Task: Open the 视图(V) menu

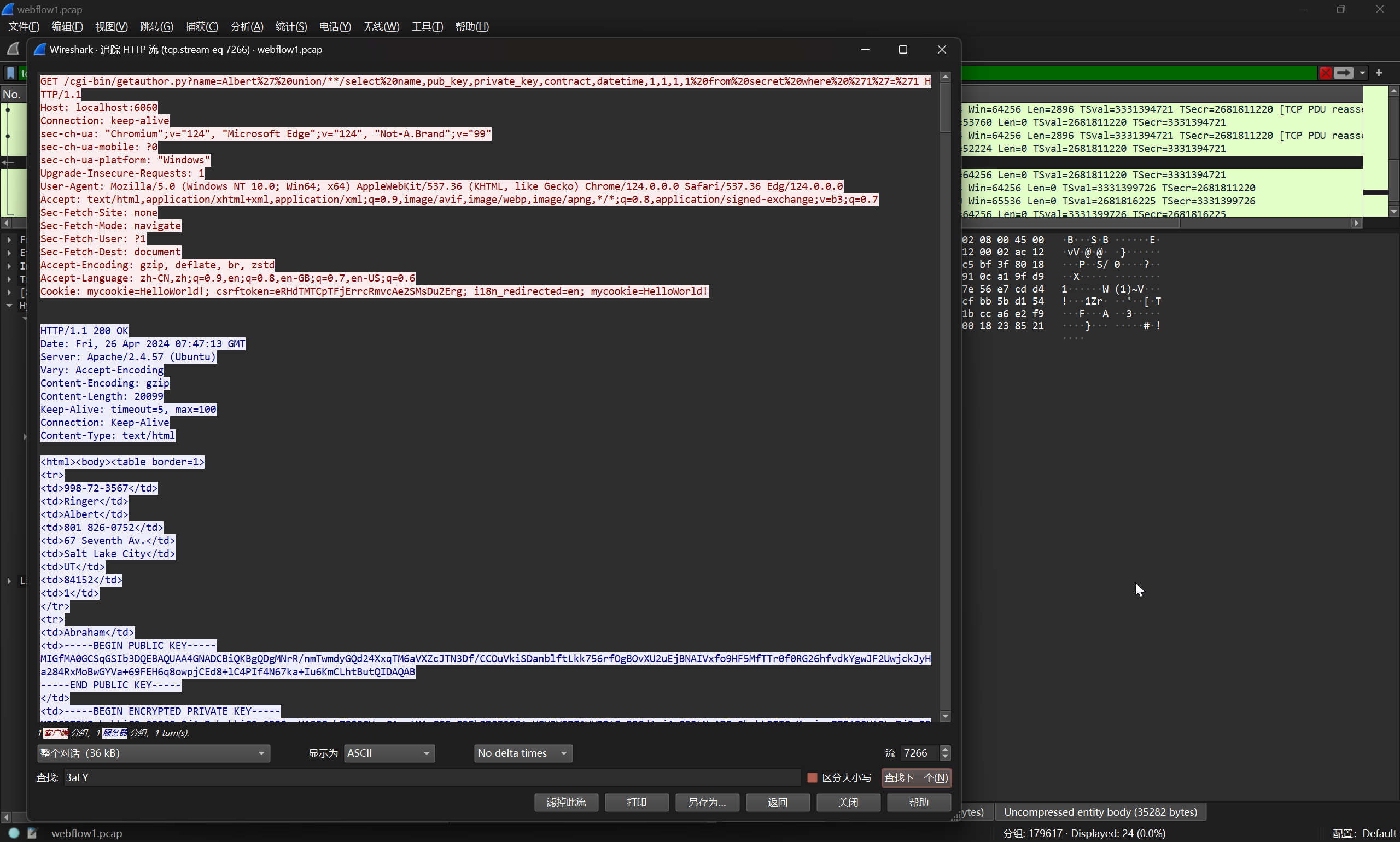Action: 111,27
